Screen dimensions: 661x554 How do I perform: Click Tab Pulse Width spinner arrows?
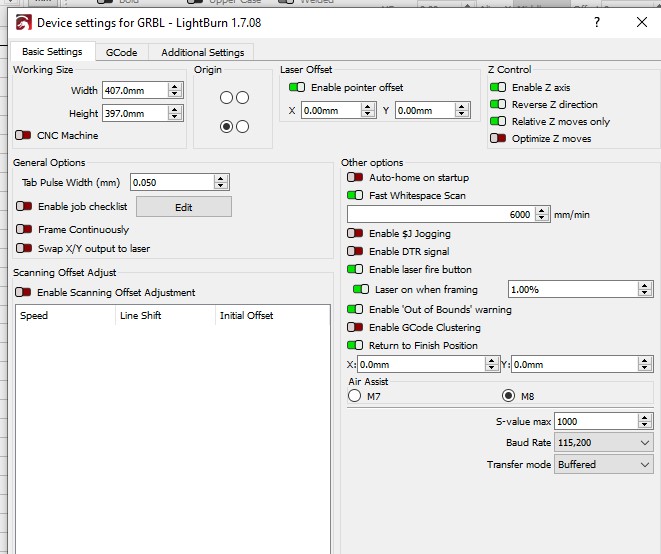(x=221, y=182)
